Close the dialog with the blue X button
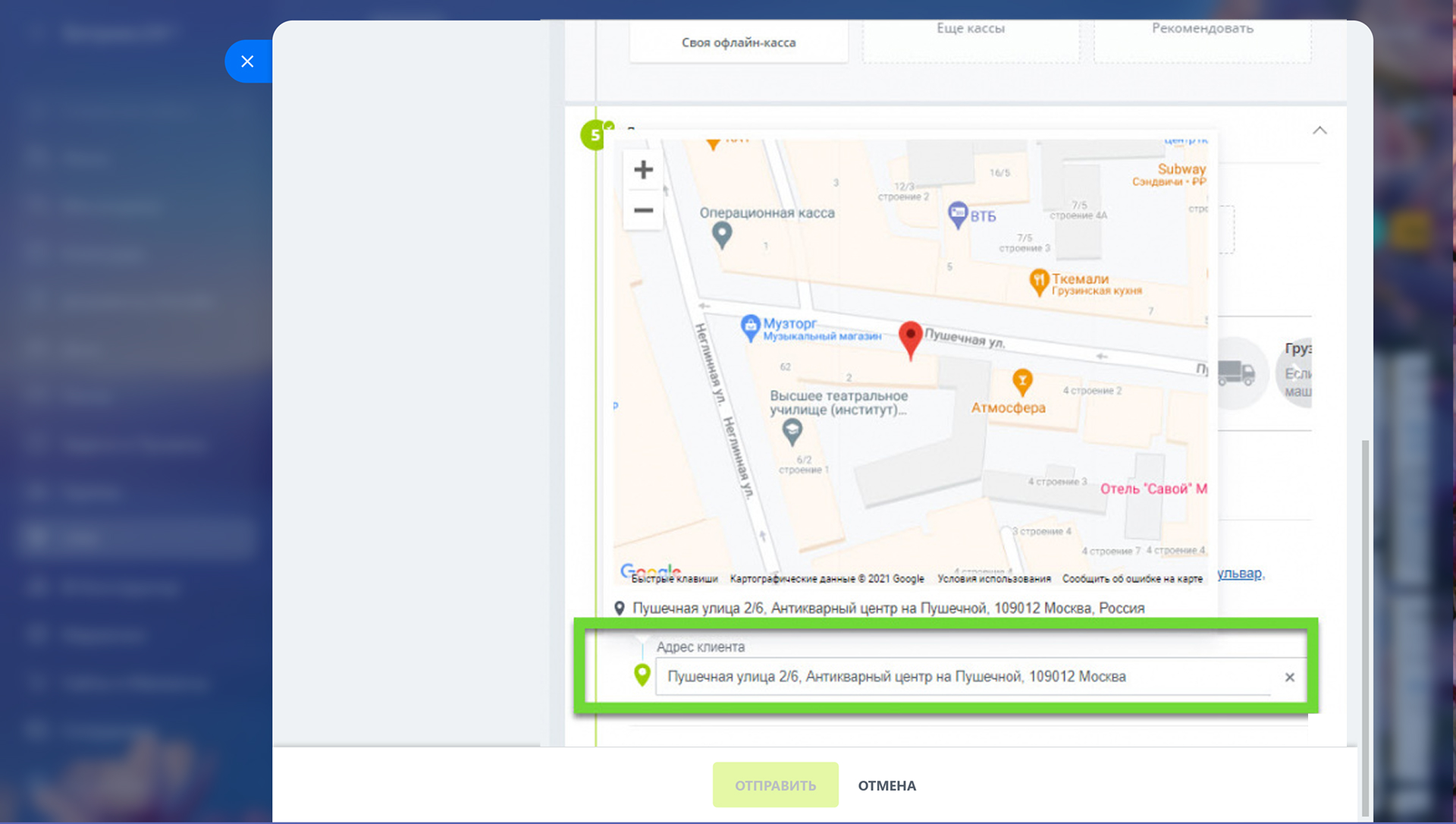Viewport: 1456px width, 824px height. [x=248, y=61]
